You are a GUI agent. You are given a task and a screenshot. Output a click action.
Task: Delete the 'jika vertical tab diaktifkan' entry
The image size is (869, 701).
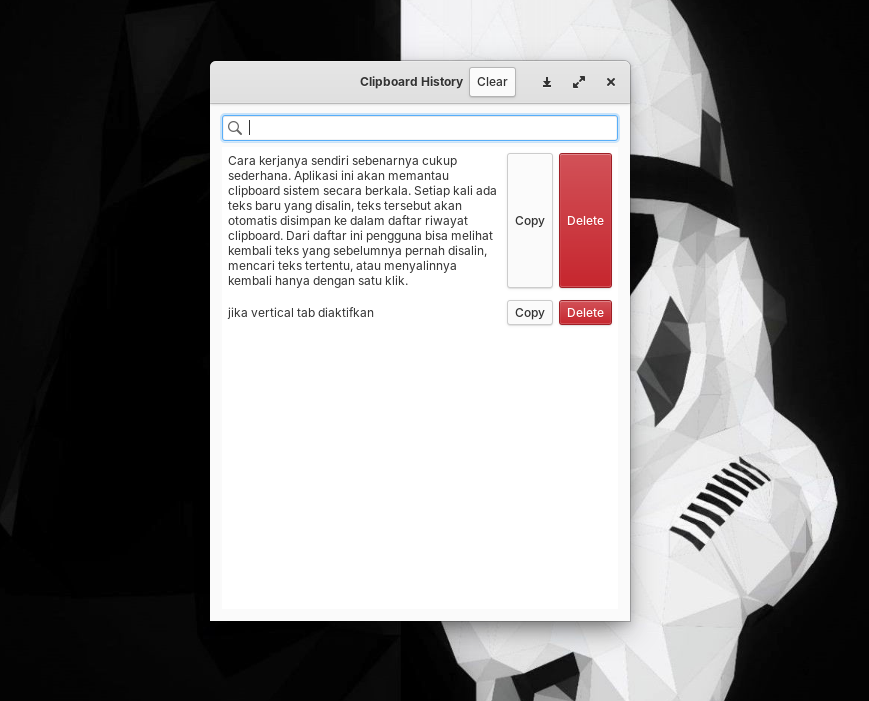[585, 313]
